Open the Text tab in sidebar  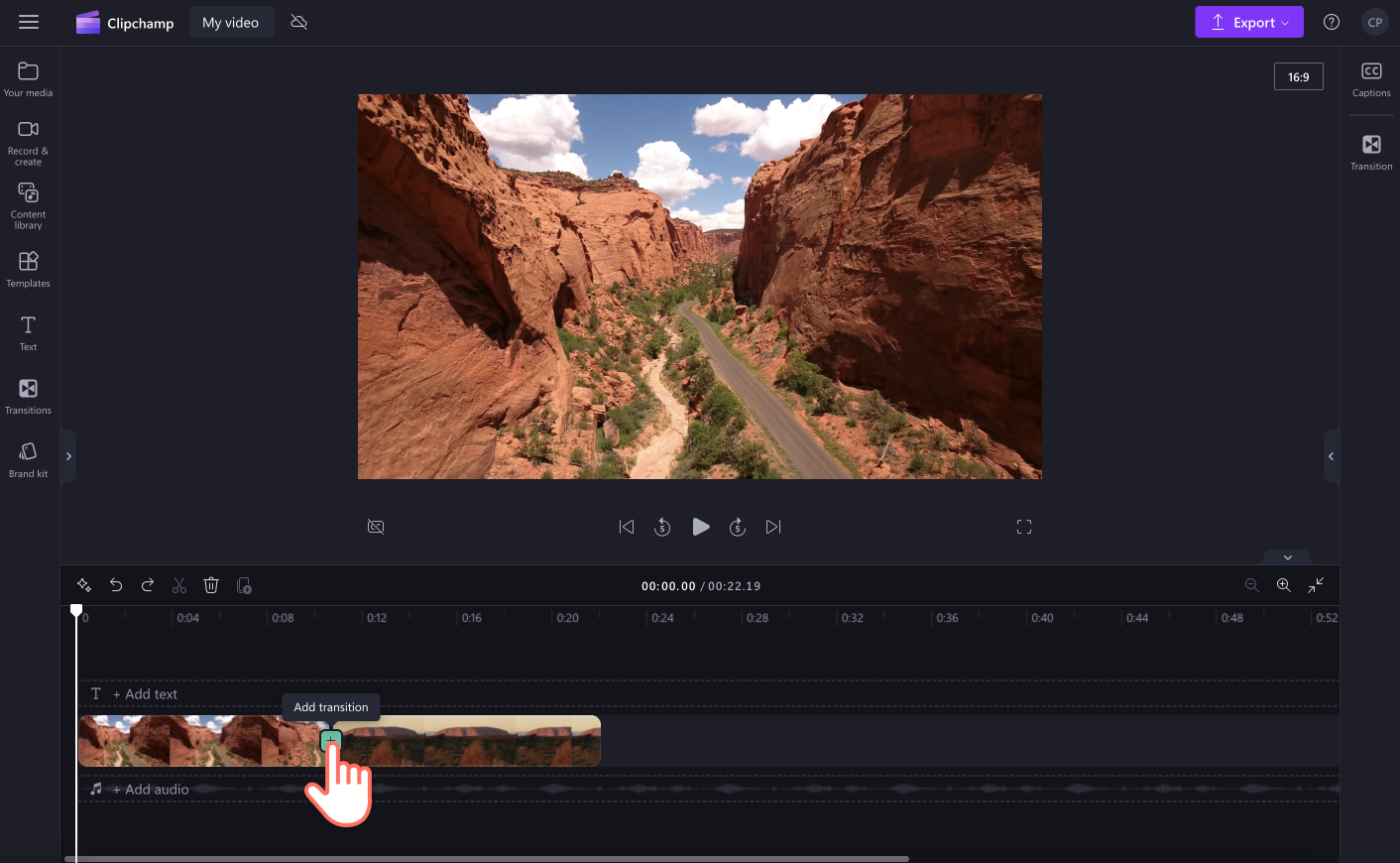click(x=28, y=332)
